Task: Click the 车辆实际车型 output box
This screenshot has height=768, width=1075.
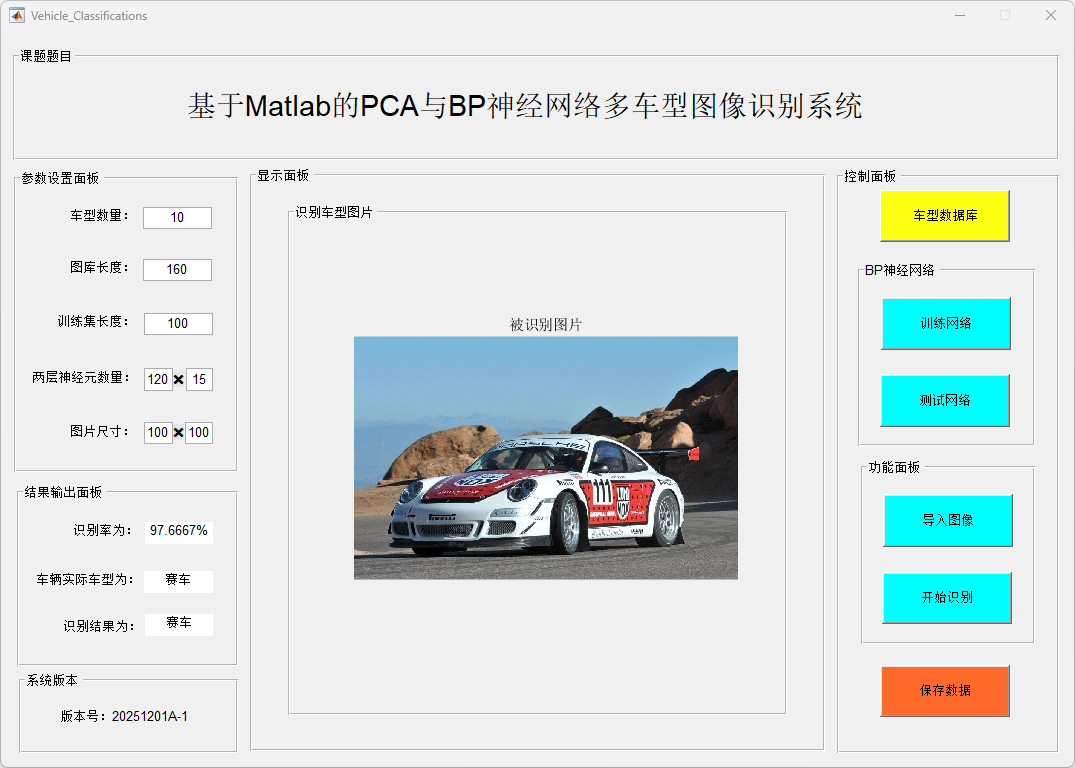Action: tap(178, 581)
